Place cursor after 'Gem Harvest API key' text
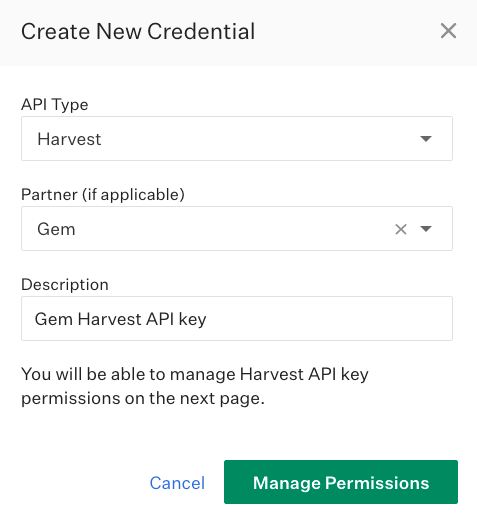Viewport: 477px width, 529px height. pyautogui.click(x=208, y=319)
